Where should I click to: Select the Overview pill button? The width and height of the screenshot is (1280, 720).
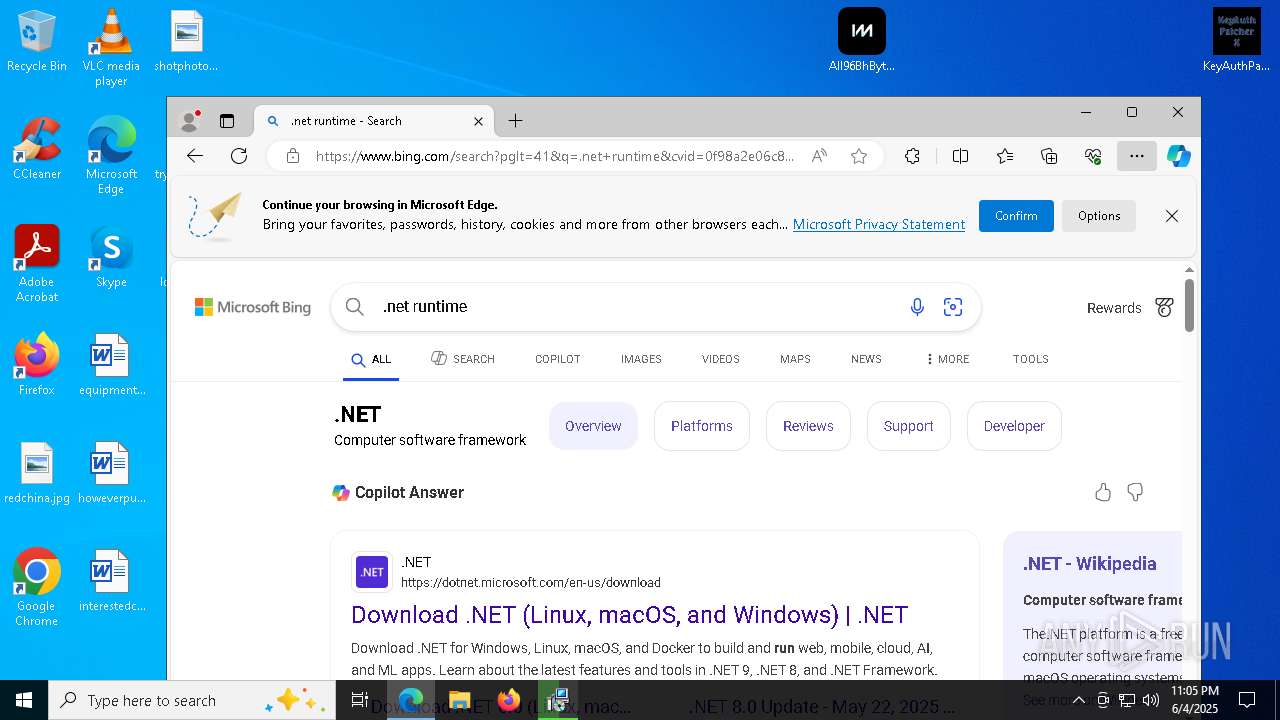pyautogui.click(x=593, y=426)
